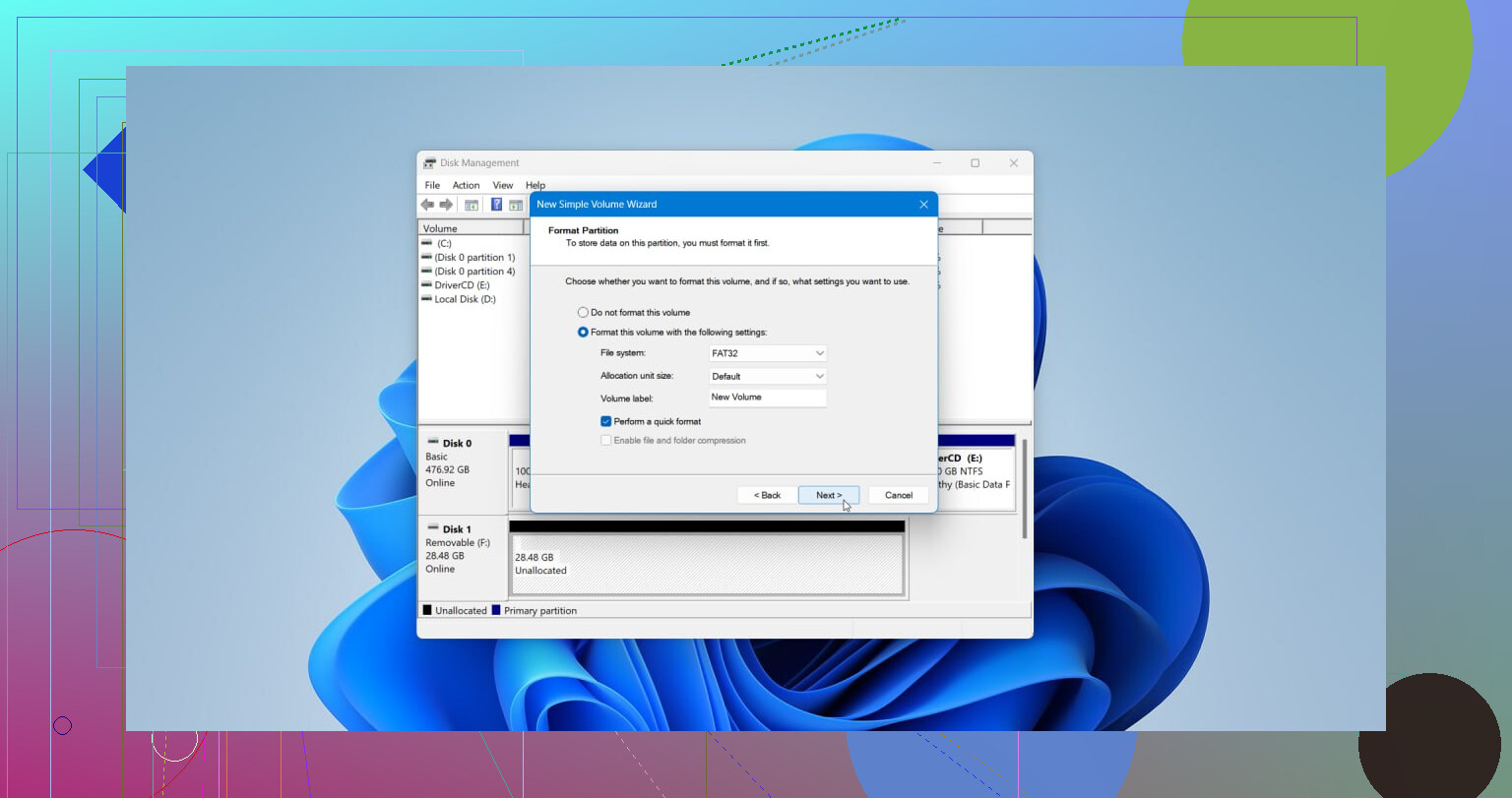Screen dimensions: 1512x798
Task: Select the Local Disk (D:) volume row
Action: [x=474, y=299]
